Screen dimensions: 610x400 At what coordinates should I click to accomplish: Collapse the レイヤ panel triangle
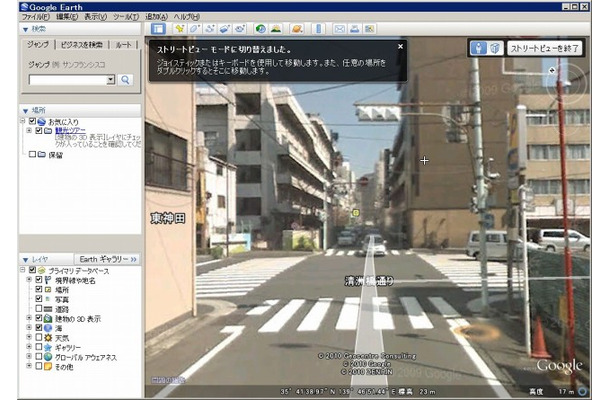tap(26, 260)
